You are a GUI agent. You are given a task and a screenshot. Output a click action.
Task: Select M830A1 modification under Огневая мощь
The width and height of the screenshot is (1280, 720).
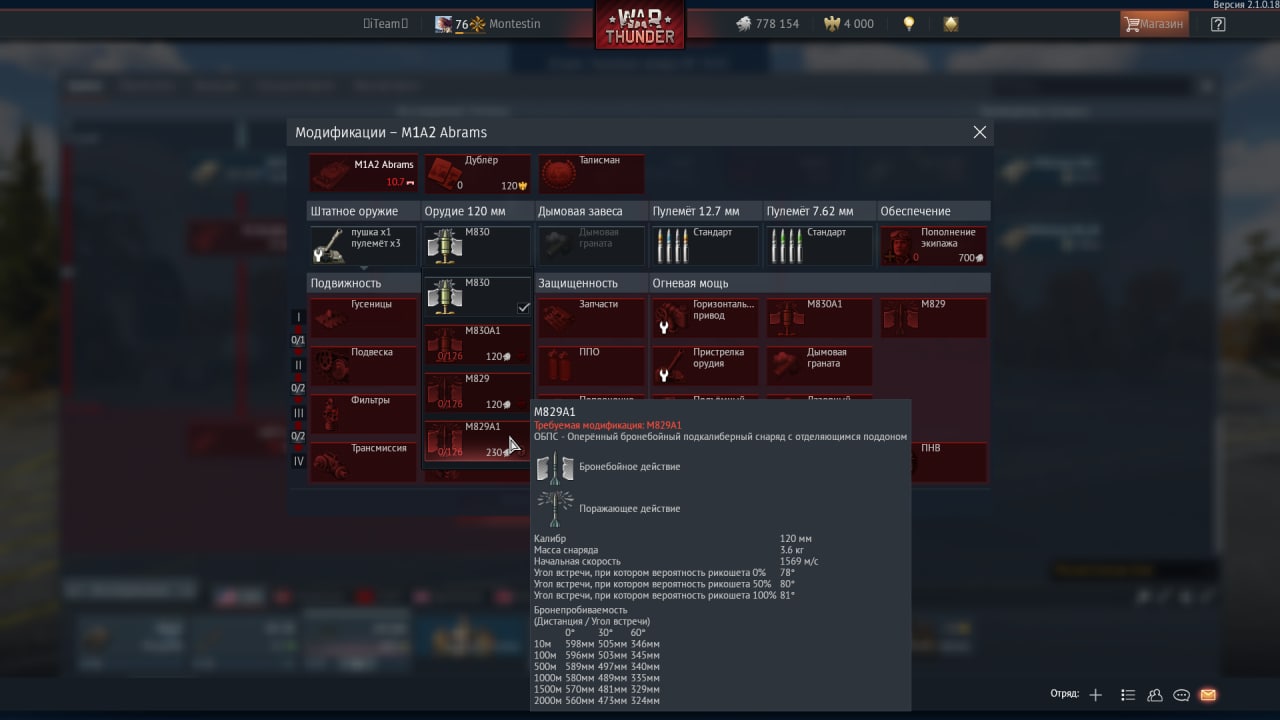[819, 317]
